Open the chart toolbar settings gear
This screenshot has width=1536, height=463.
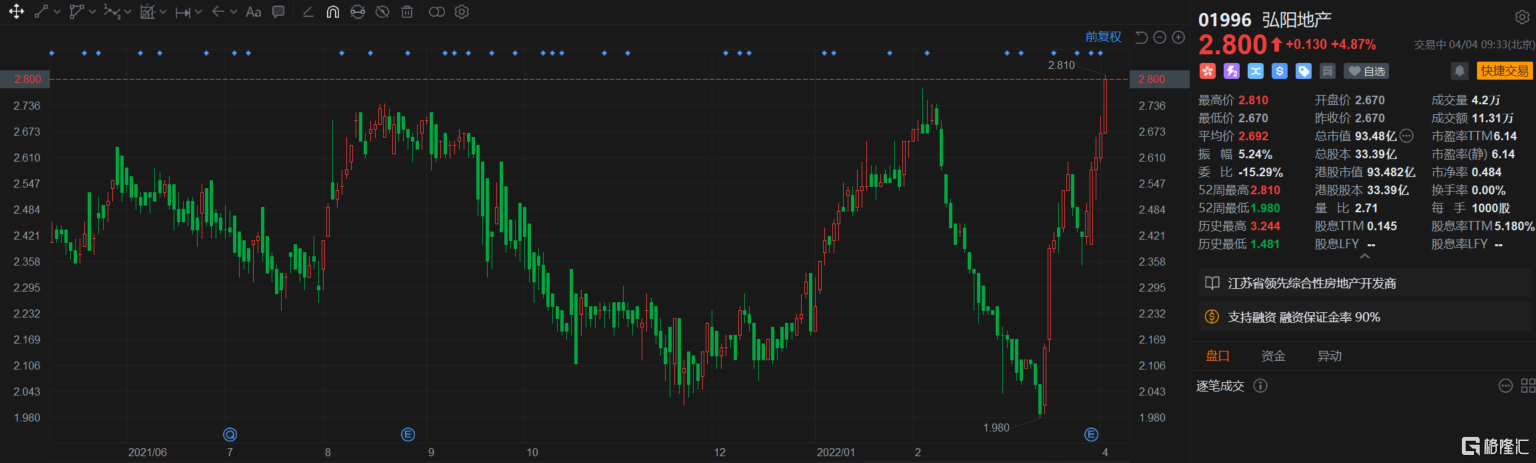pyautogui.click(x=461, y=12)
